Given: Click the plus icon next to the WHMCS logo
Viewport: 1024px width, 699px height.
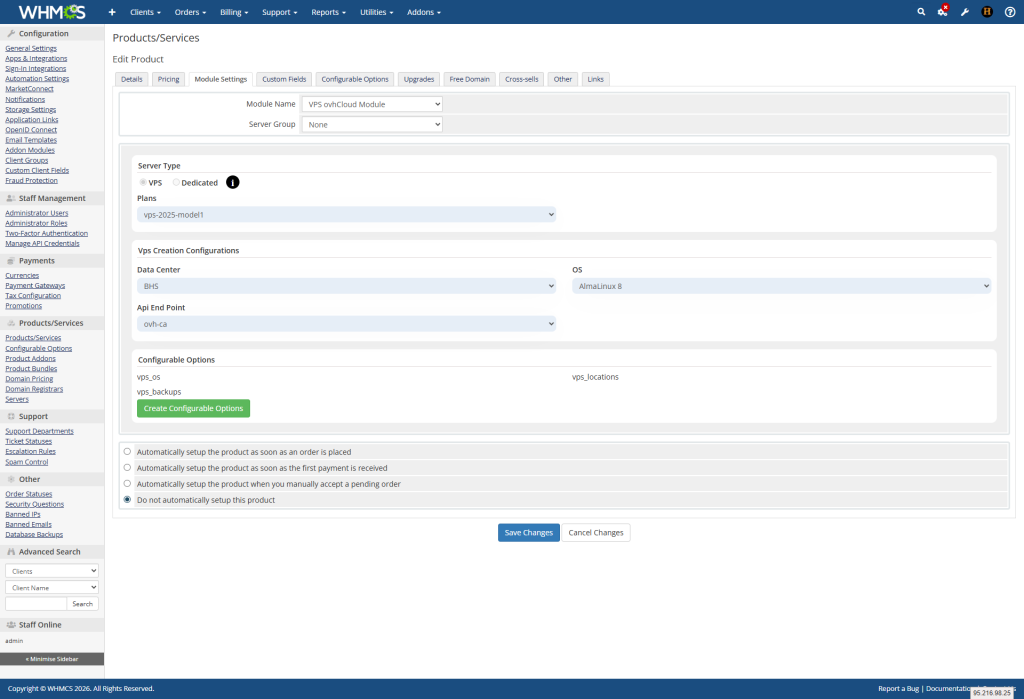Looking at the screenshot, I should click(111, 12).
